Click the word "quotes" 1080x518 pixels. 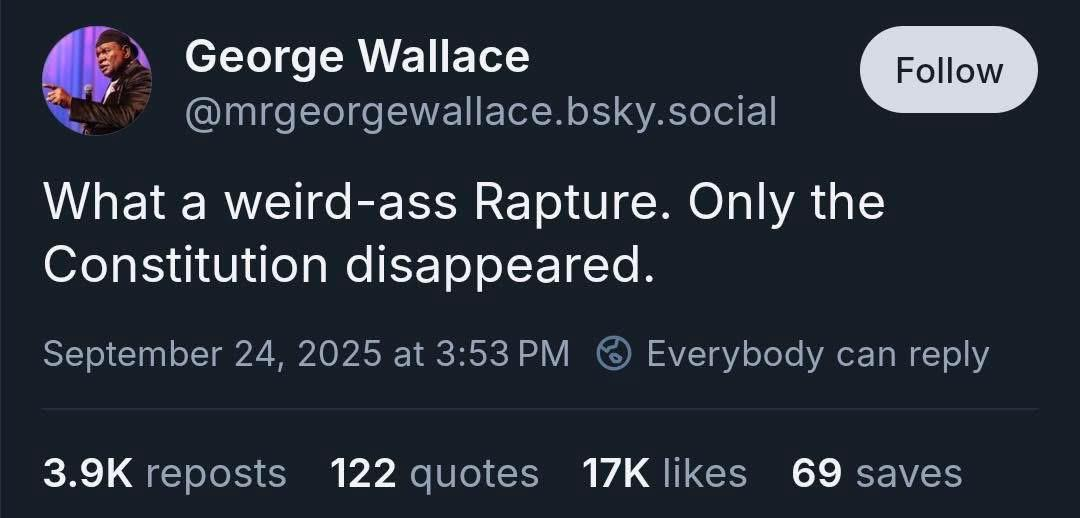[x=473, y=472]
